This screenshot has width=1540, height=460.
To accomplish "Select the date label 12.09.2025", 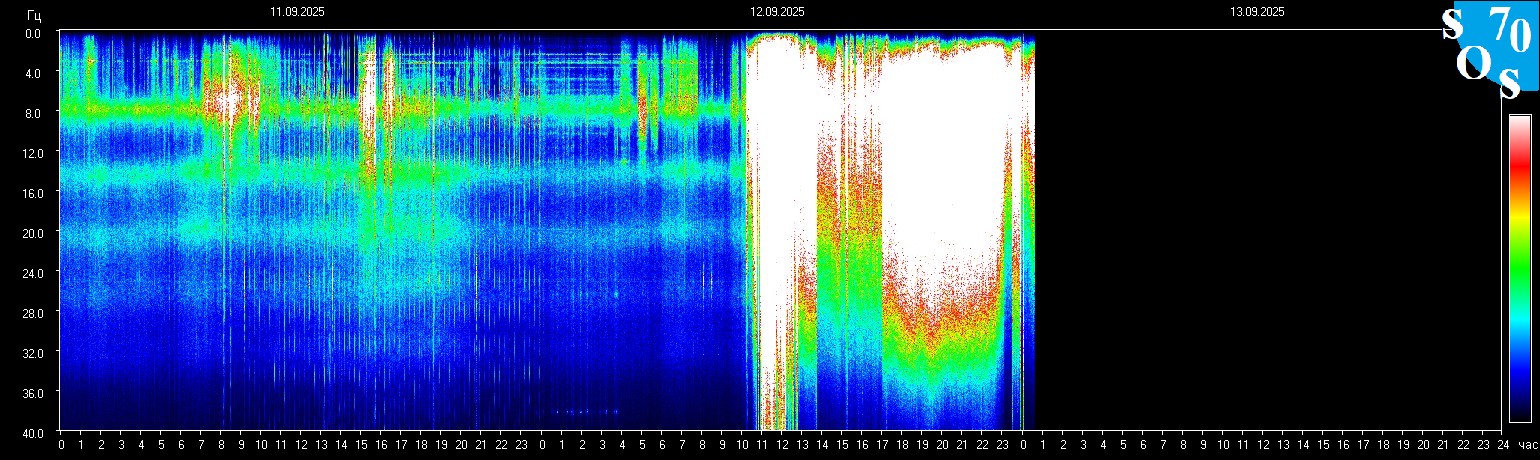I will pos(777,12).
